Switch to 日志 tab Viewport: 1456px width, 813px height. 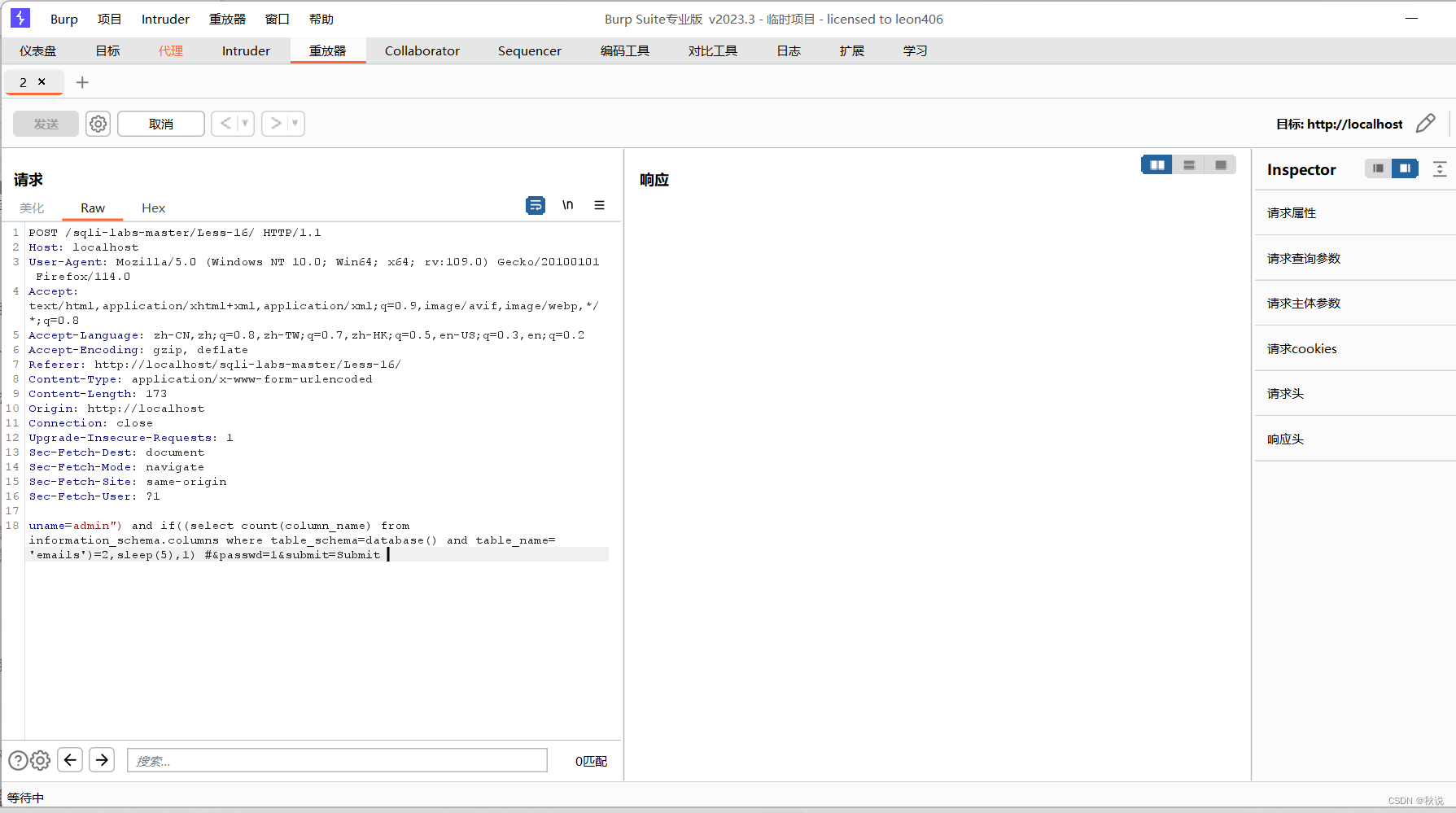pyautogui.click(x=789, y=50)
